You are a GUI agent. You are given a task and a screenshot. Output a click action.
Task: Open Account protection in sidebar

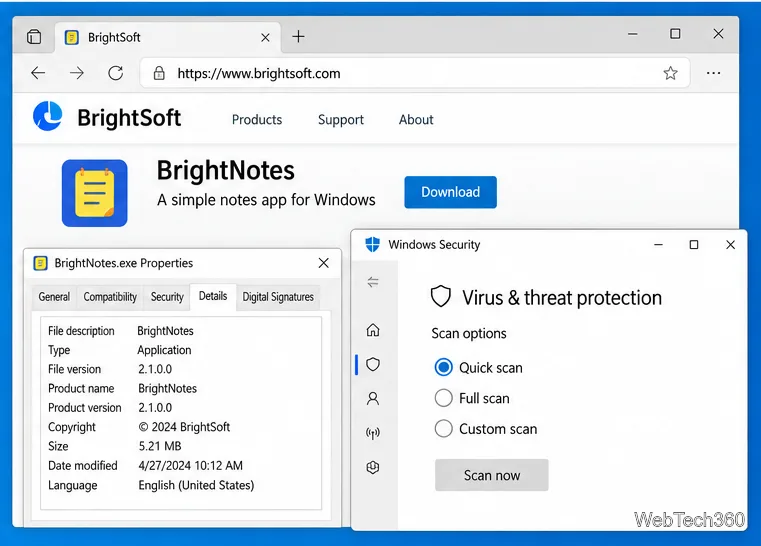(x=373, y=398)
